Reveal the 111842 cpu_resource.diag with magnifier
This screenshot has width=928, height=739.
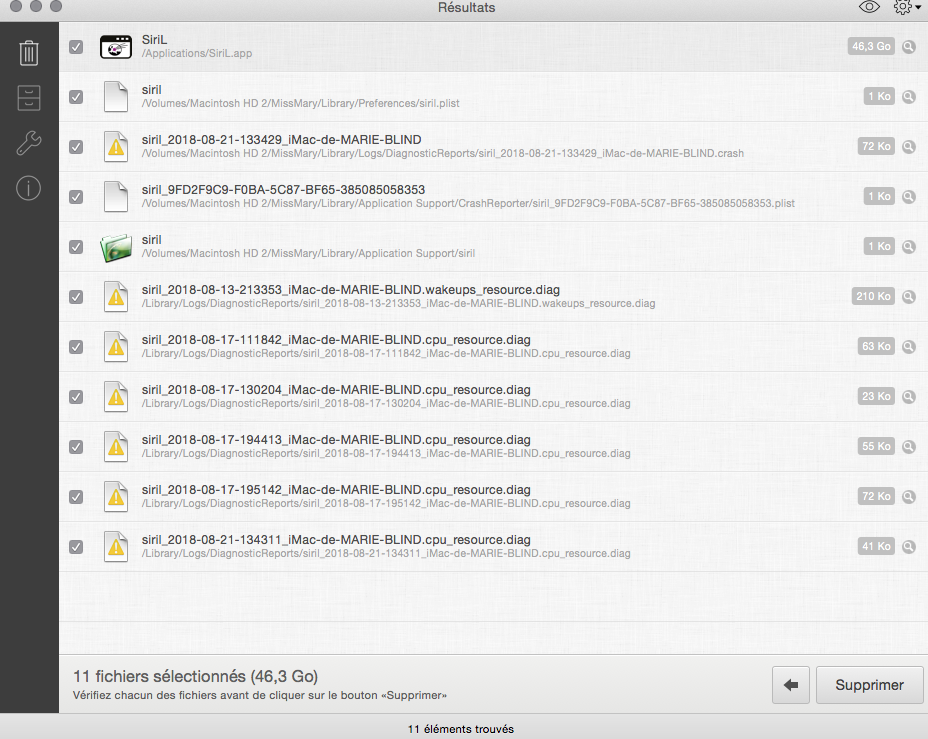click(x=908, y=346)
